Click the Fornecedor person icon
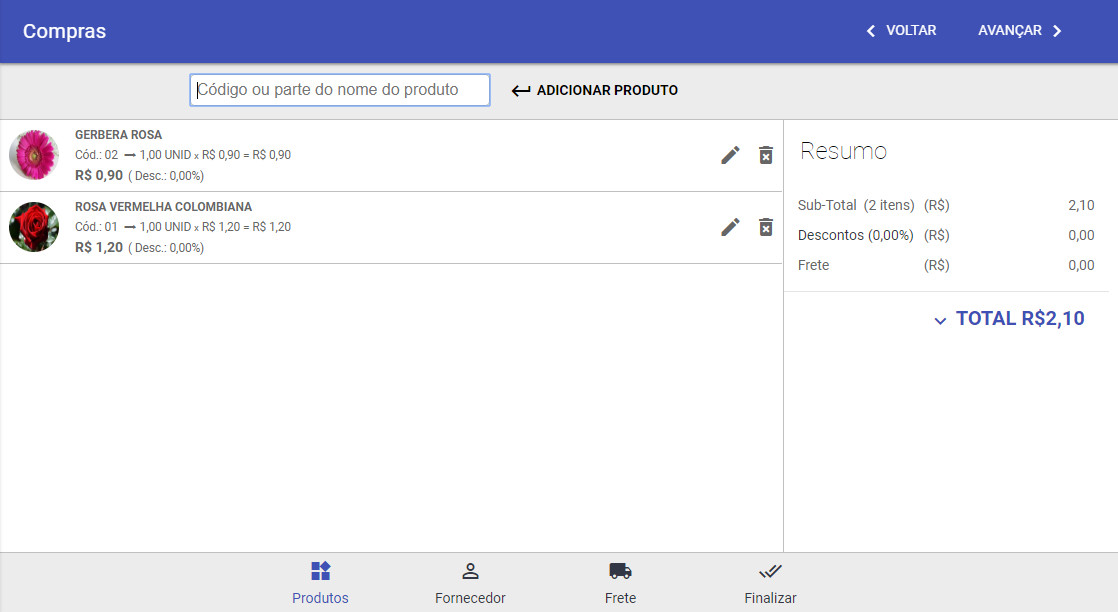Image resolution: width=1118 pixels, height=612 pixels. click(x=470, y=571)
